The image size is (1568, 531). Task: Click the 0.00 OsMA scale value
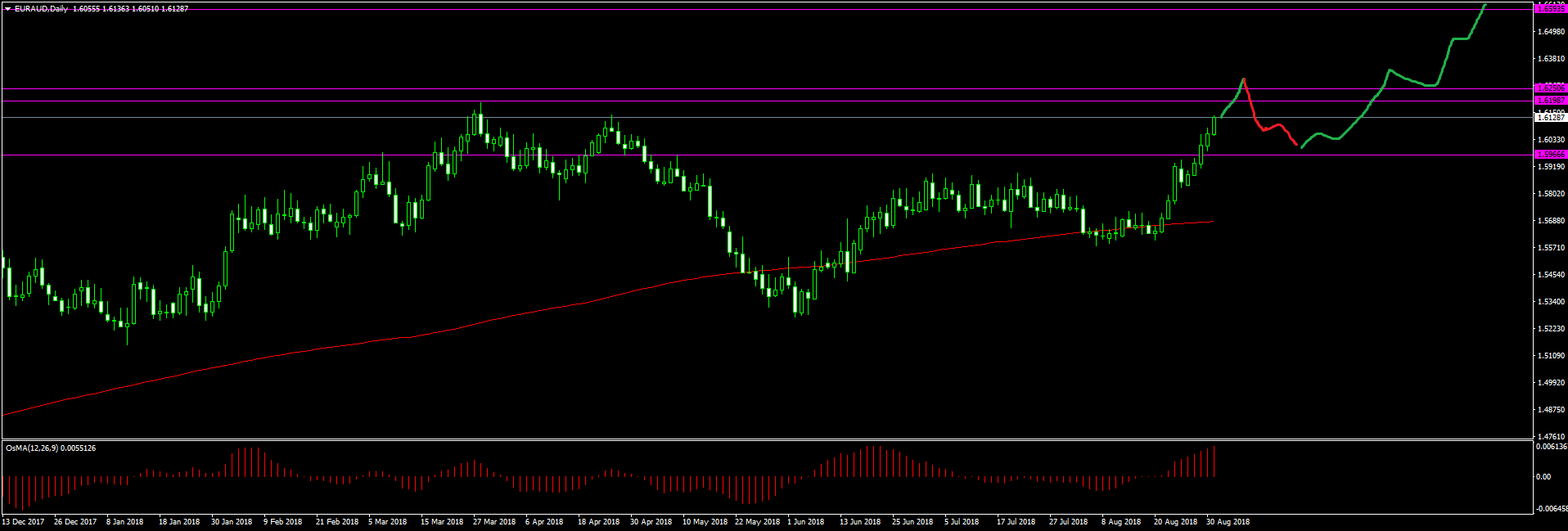tap(1543, 476)
